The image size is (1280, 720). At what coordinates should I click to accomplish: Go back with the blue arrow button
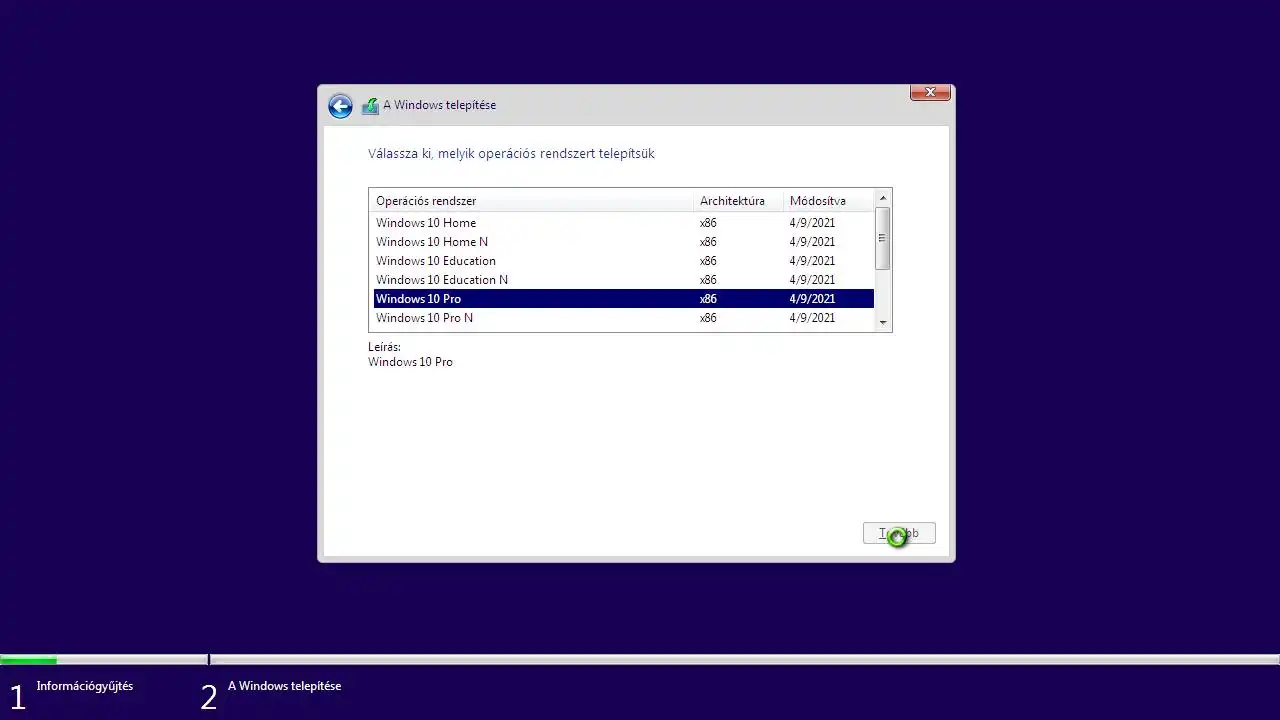[x=340, y=106]
